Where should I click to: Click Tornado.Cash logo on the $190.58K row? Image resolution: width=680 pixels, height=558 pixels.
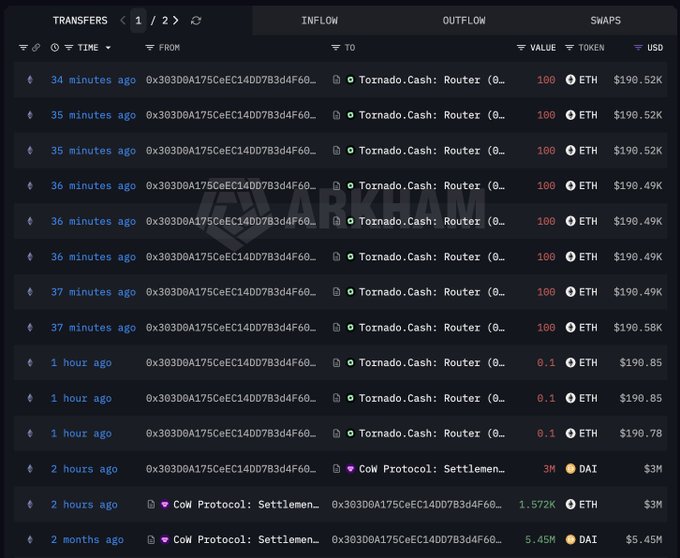[x=350, y=327]
